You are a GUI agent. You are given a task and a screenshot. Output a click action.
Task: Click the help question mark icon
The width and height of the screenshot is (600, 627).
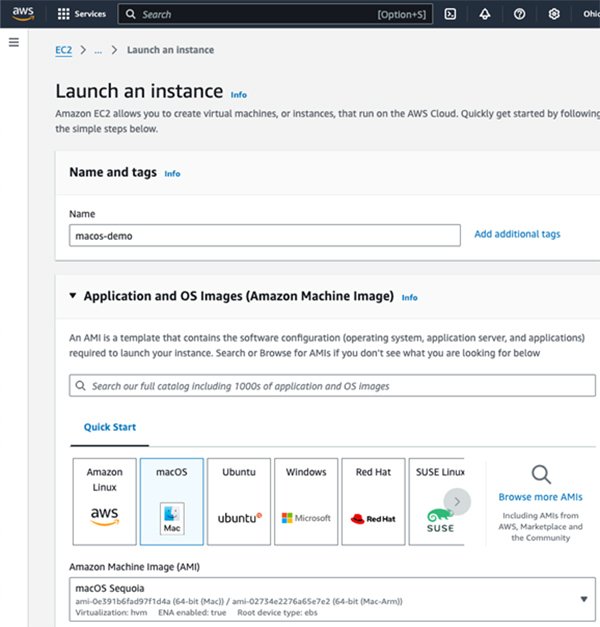[x=519, y=14]
